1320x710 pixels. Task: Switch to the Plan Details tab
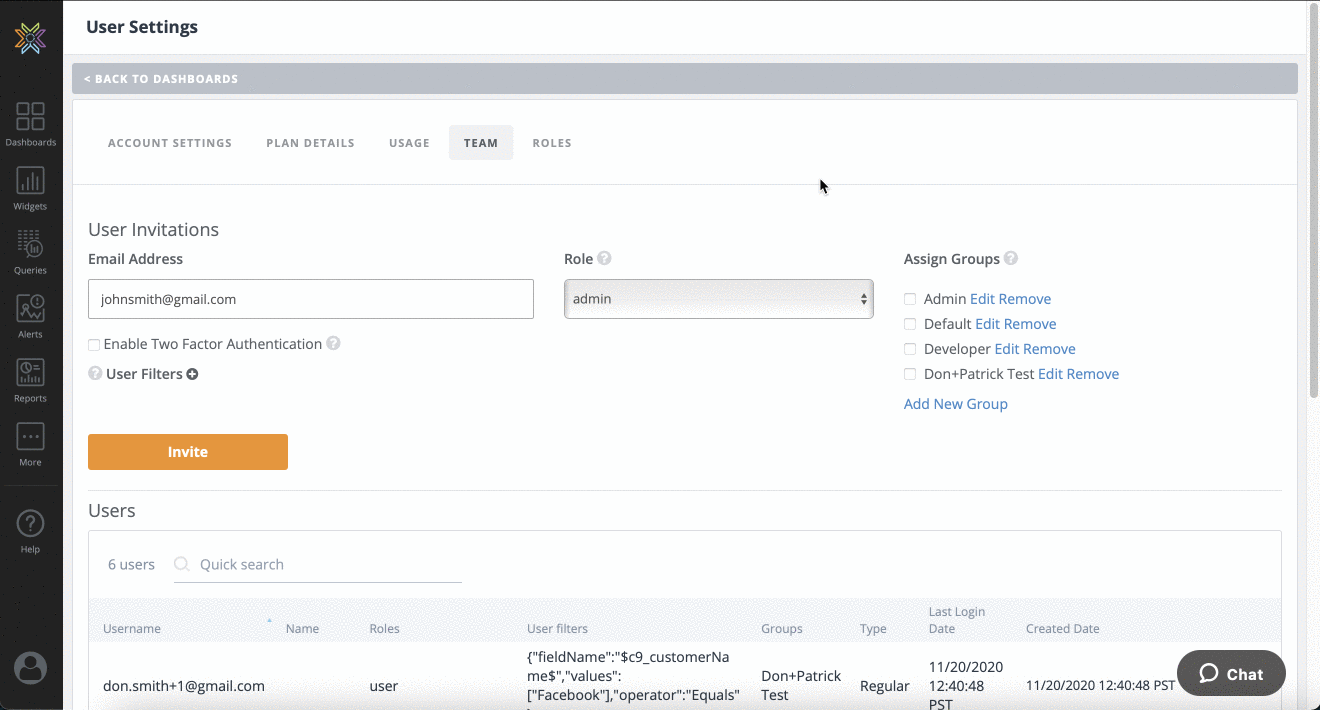[310, 143]
